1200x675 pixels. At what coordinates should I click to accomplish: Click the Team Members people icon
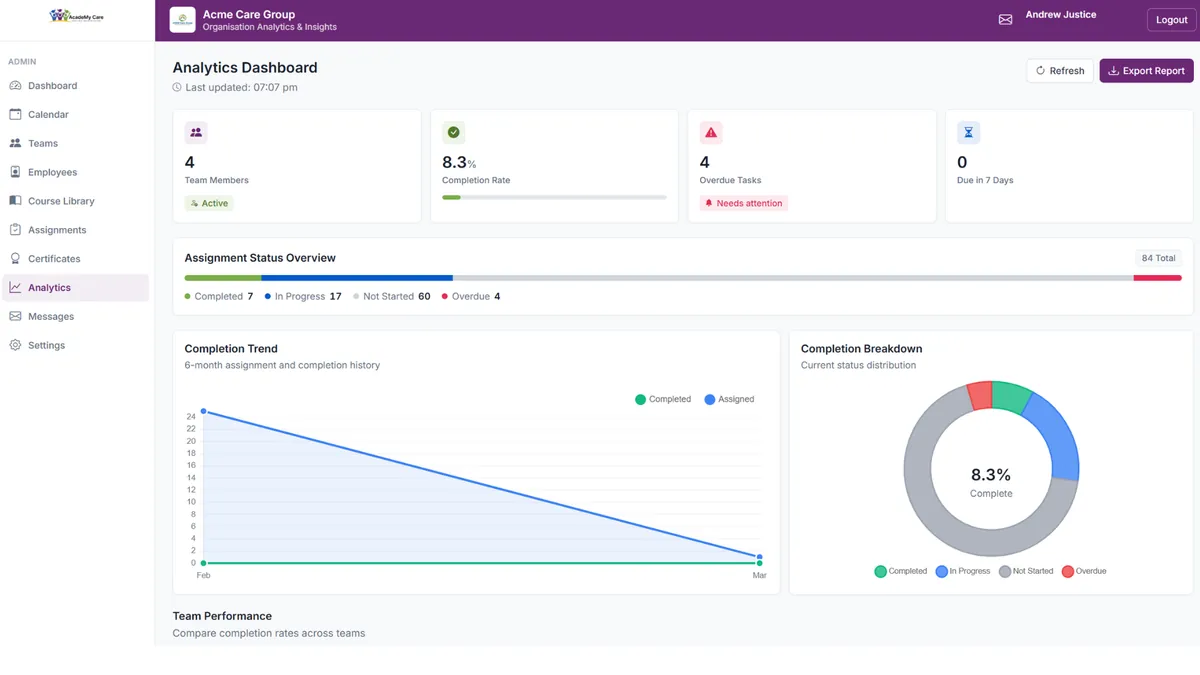click(196, 132)
